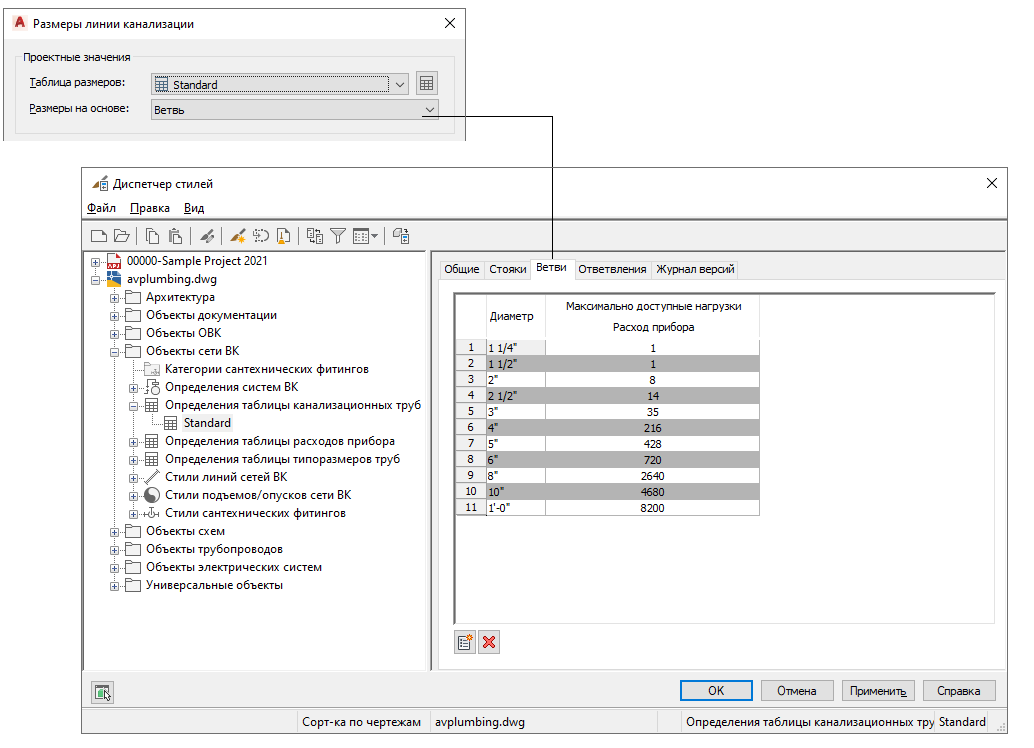Image resolution: width=1034 pixels, height=748 pixels.
Task: Select the Ветви tab
Action: click(x=551, y=267)
